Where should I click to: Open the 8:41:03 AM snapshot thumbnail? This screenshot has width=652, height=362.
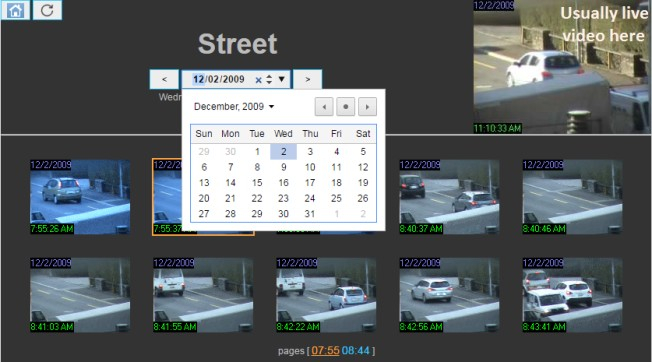(x=80, y=295)
